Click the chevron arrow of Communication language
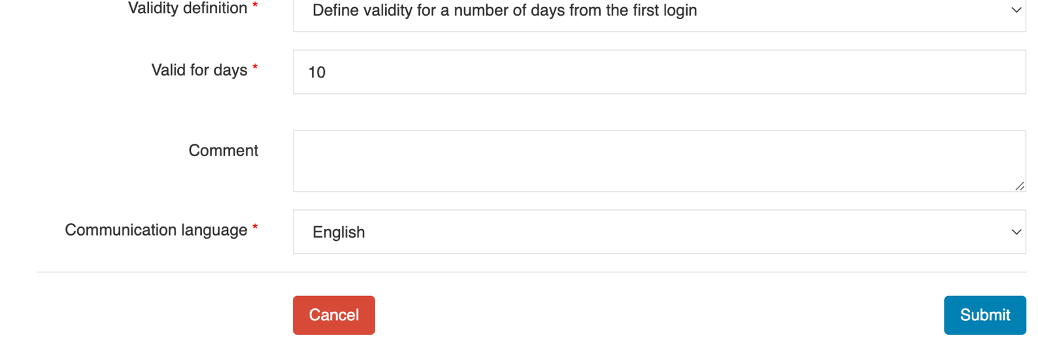Viewport: 1038px width, 360px height. coord(1016,232)
